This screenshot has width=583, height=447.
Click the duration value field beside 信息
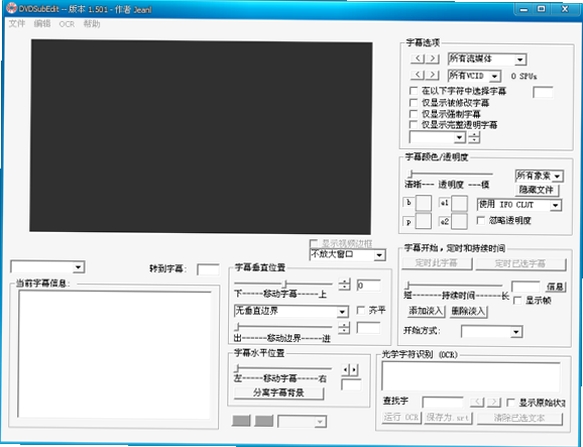tap(525, 286)
